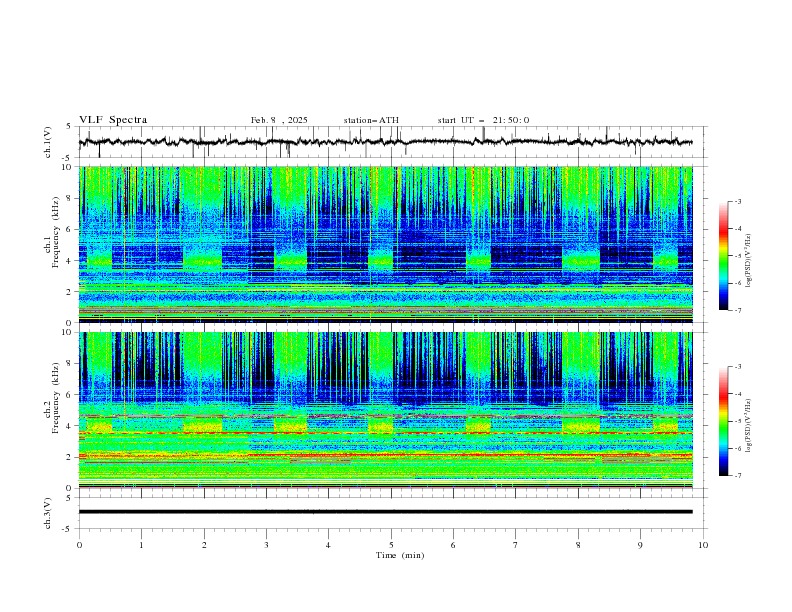Click the ch.1 voltage waveform trace
The width and height of the screenshot is (792, 612).
pyautogui.click(x=385, y=142)
